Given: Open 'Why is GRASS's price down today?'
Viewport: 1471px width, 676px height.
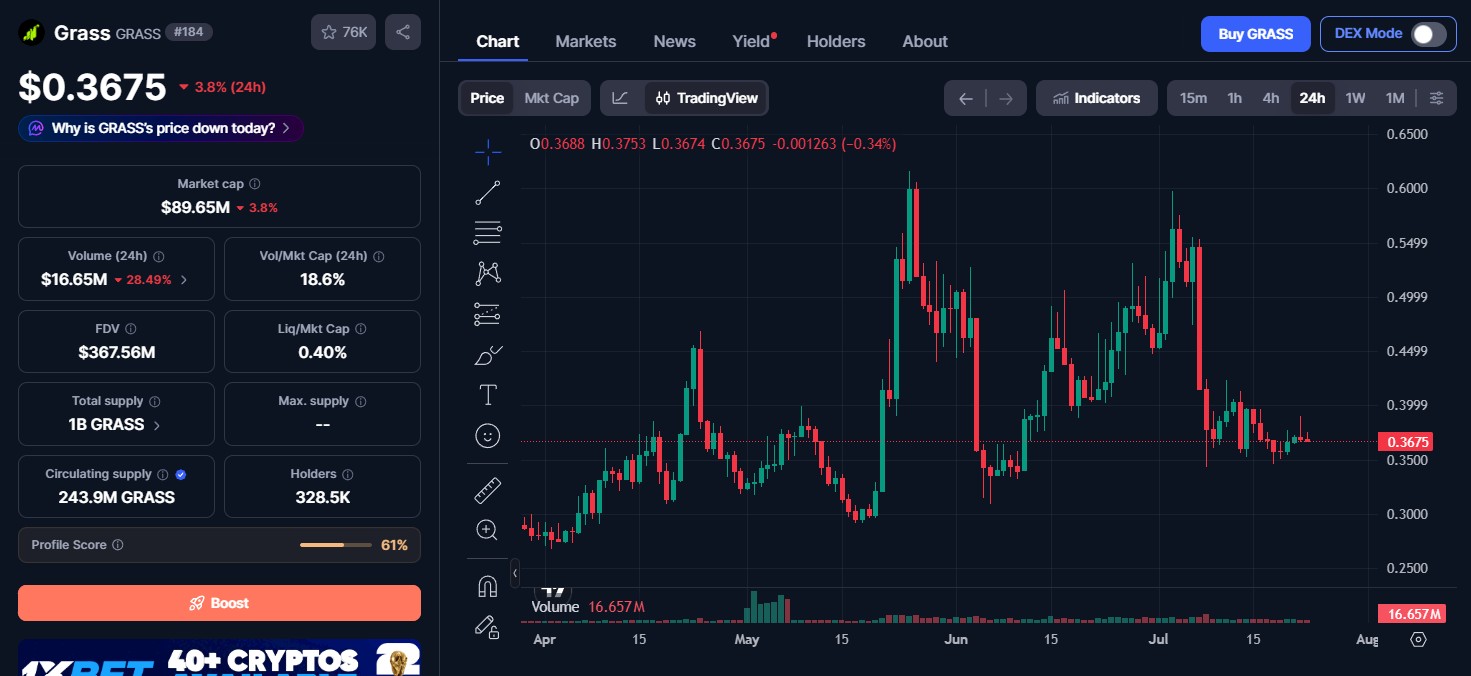Looking at the screenshot, I should click(x=161, y=128).
